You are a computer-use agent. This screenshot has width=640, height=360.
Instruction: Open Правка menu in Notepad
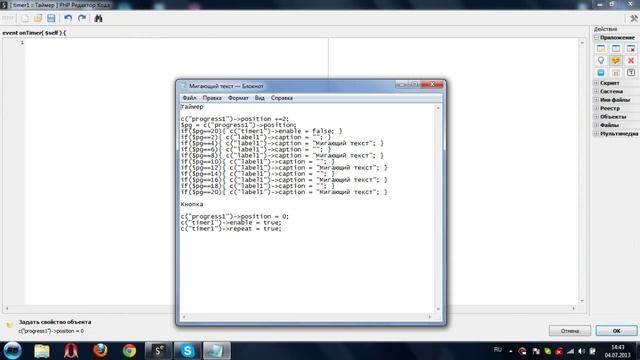point(212,98)
